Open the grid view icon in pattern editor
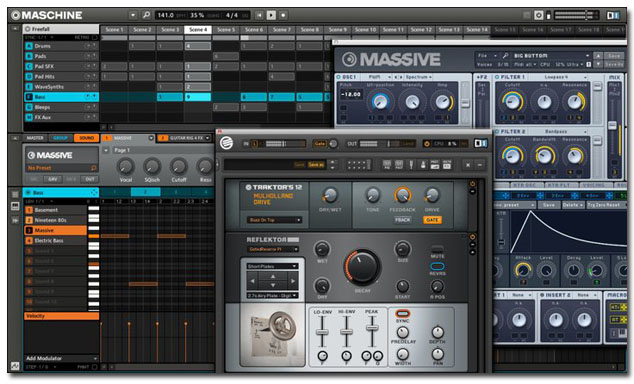The height and width of the screenshot is (384, 634). 15,194
